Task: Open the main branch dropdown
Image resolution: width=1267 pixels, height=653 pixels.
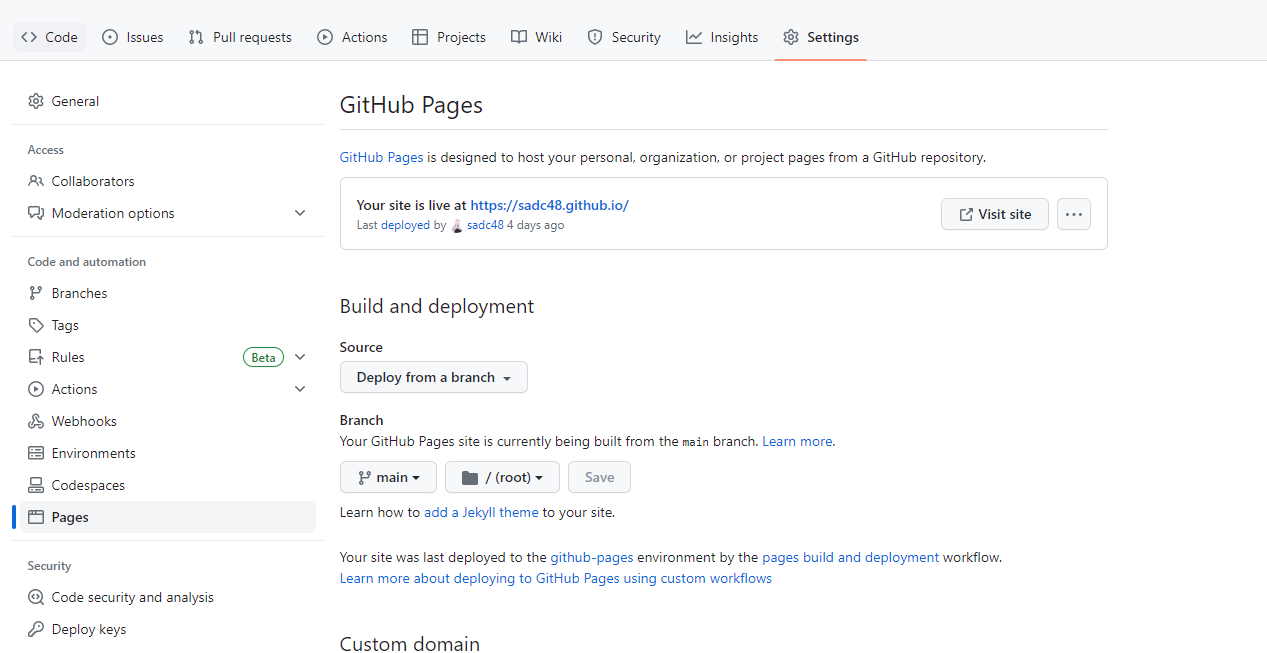Action: [388, 477]
